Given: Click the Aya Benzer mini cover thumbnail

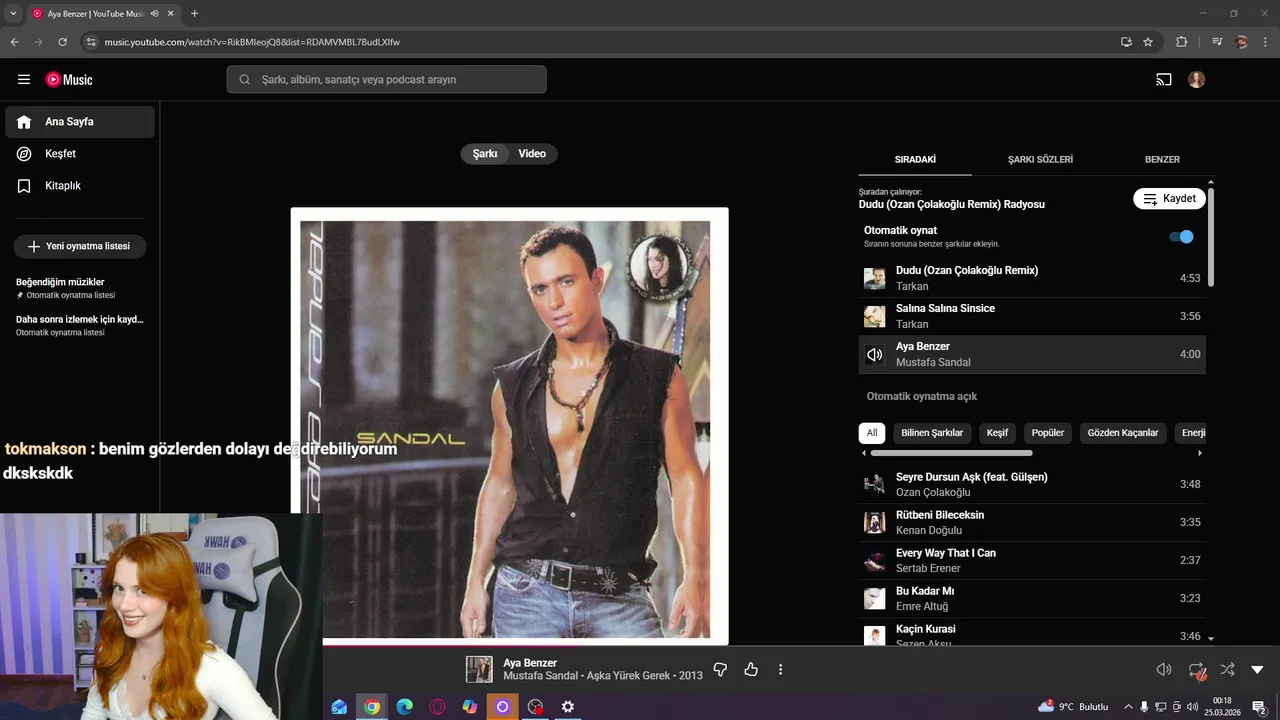Looking at the screenshot, I should point(479,669).
